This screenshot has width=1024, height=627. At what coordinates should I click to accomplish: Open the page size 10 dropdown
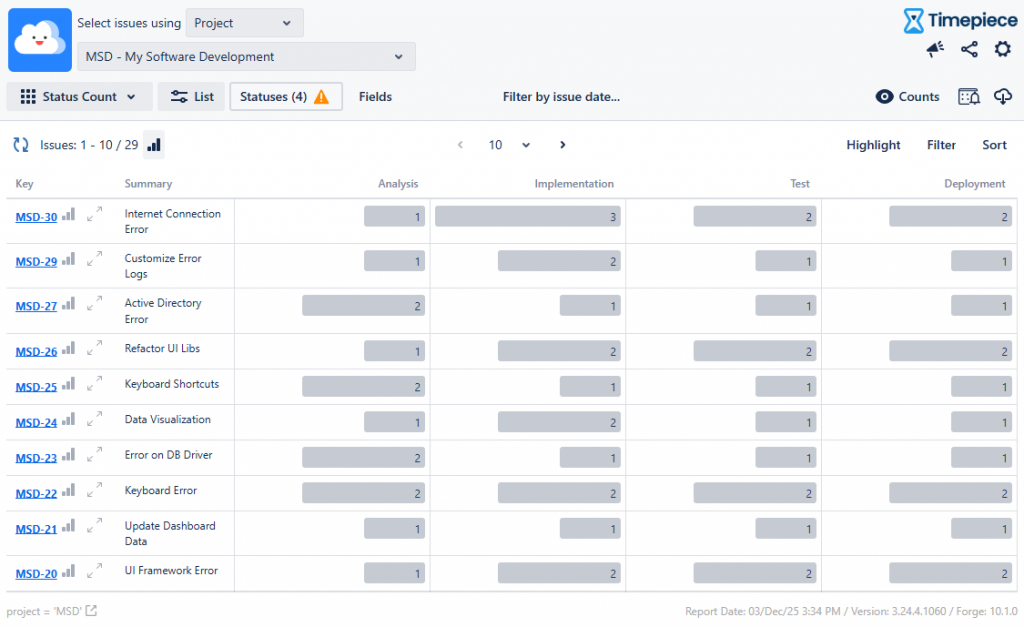pyautogui.click(x=509, y=145)
